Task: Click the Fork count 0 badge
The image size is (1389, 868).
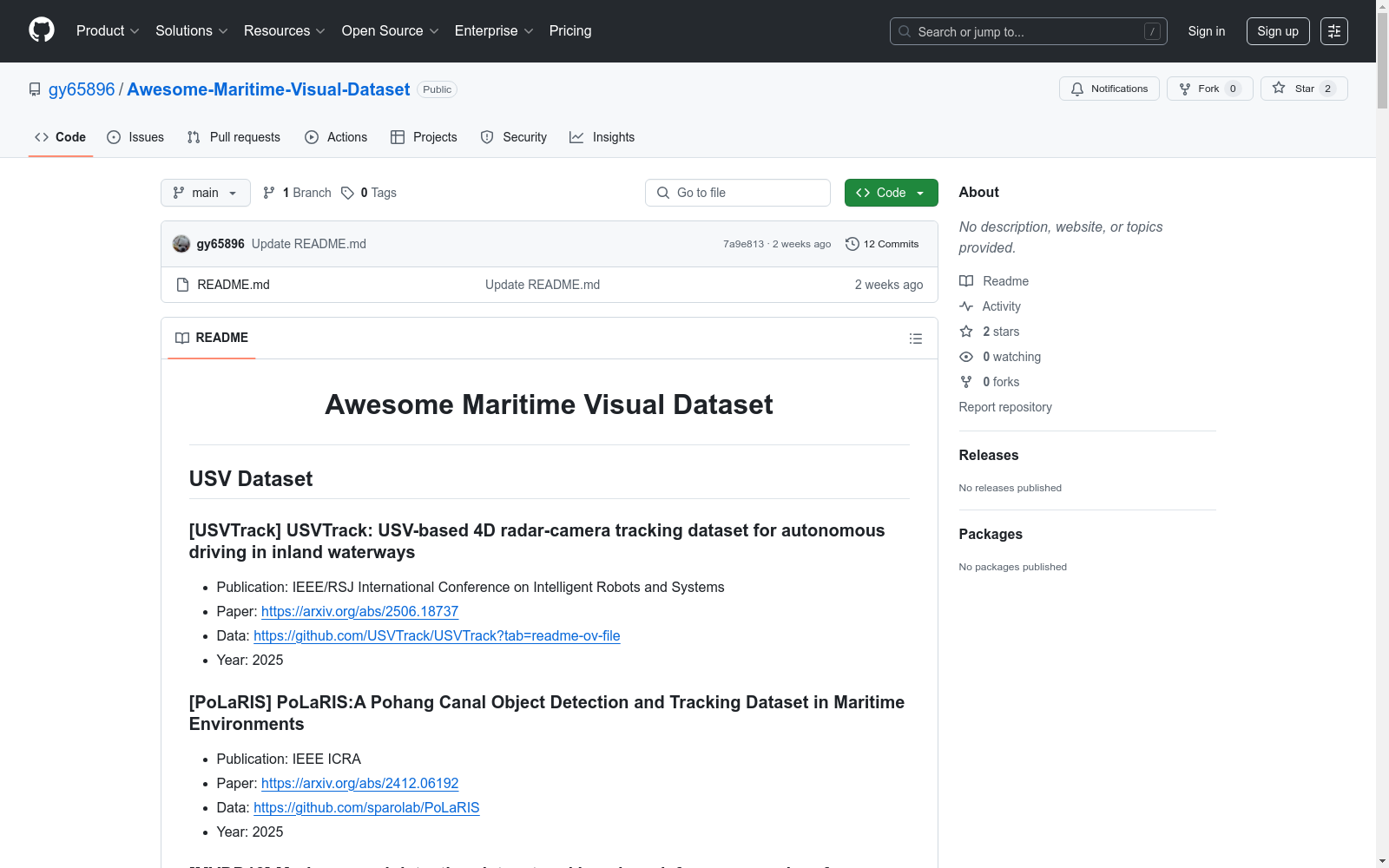Action: point(1233,89)
